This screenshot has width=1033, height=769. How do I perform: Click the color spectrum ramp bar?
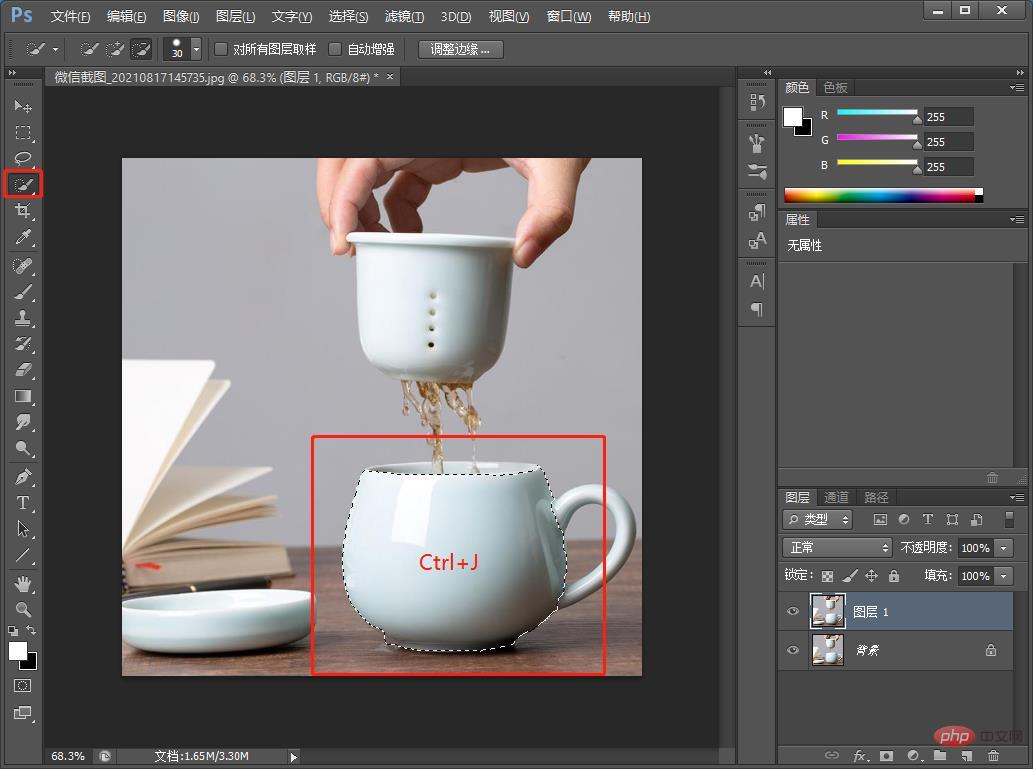coord(883,195)
